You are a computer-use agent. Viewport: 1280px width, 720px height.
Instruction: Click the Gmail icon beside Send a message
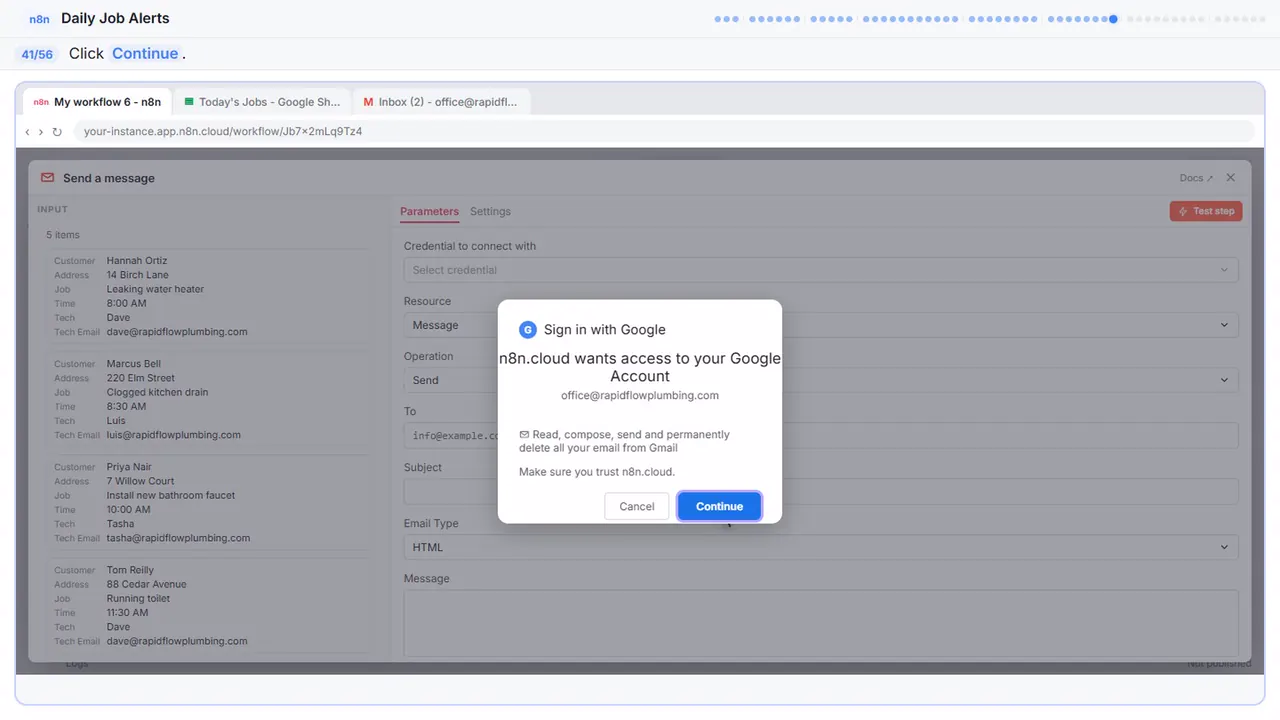47,178
